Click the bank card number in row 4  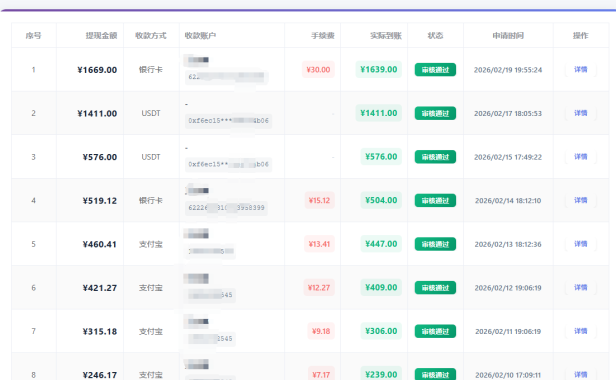coord(226,208)
